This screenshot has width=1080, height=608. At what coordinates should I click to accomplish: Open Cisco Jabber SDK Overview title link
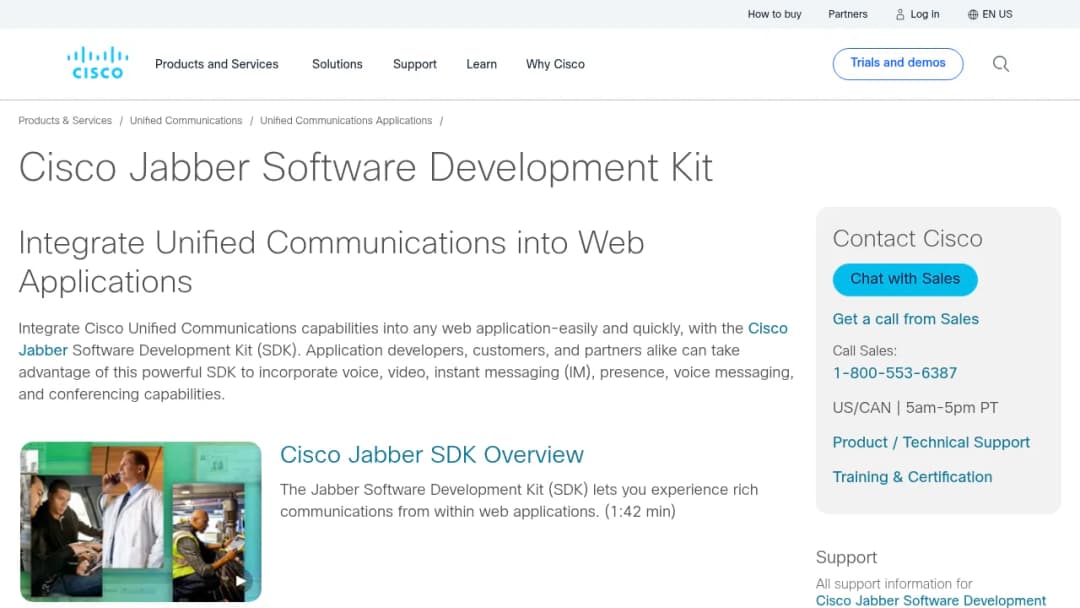coord(431,454)
